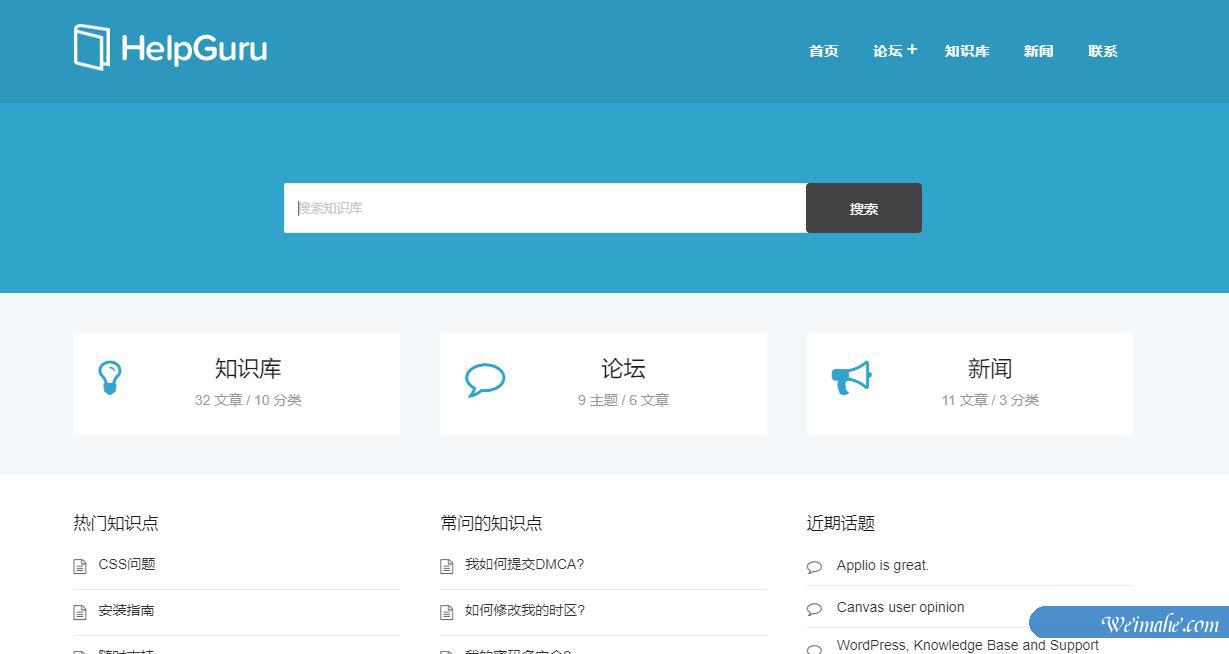Screen dimensions: 1229x654
Task: Open the 如何修改我的时区? article link
Action: click(x=524, y=610)
